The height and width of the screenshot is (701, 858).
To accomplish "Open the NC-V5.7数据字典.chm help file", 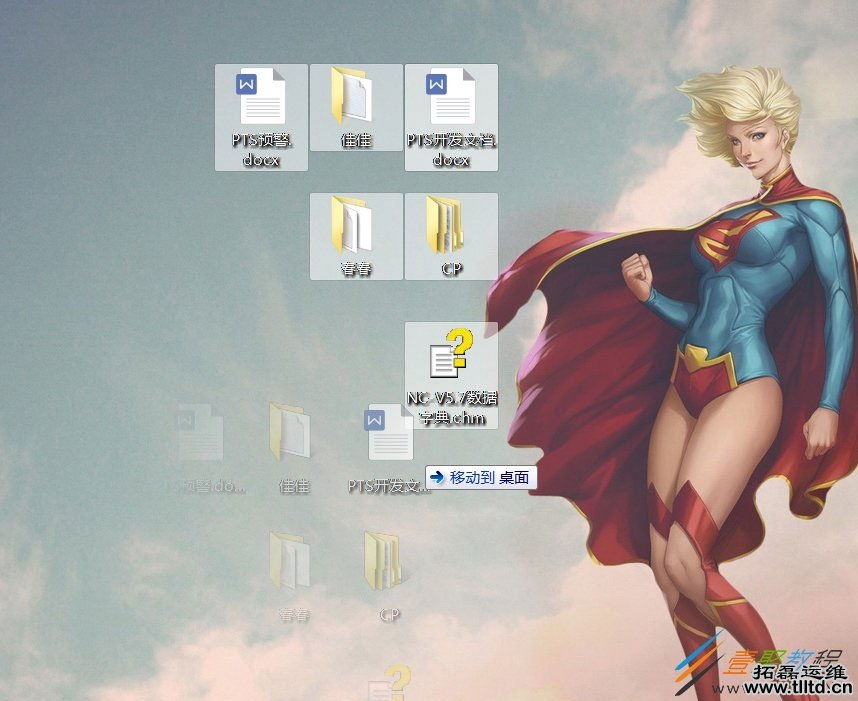I will tap(451, 355).
